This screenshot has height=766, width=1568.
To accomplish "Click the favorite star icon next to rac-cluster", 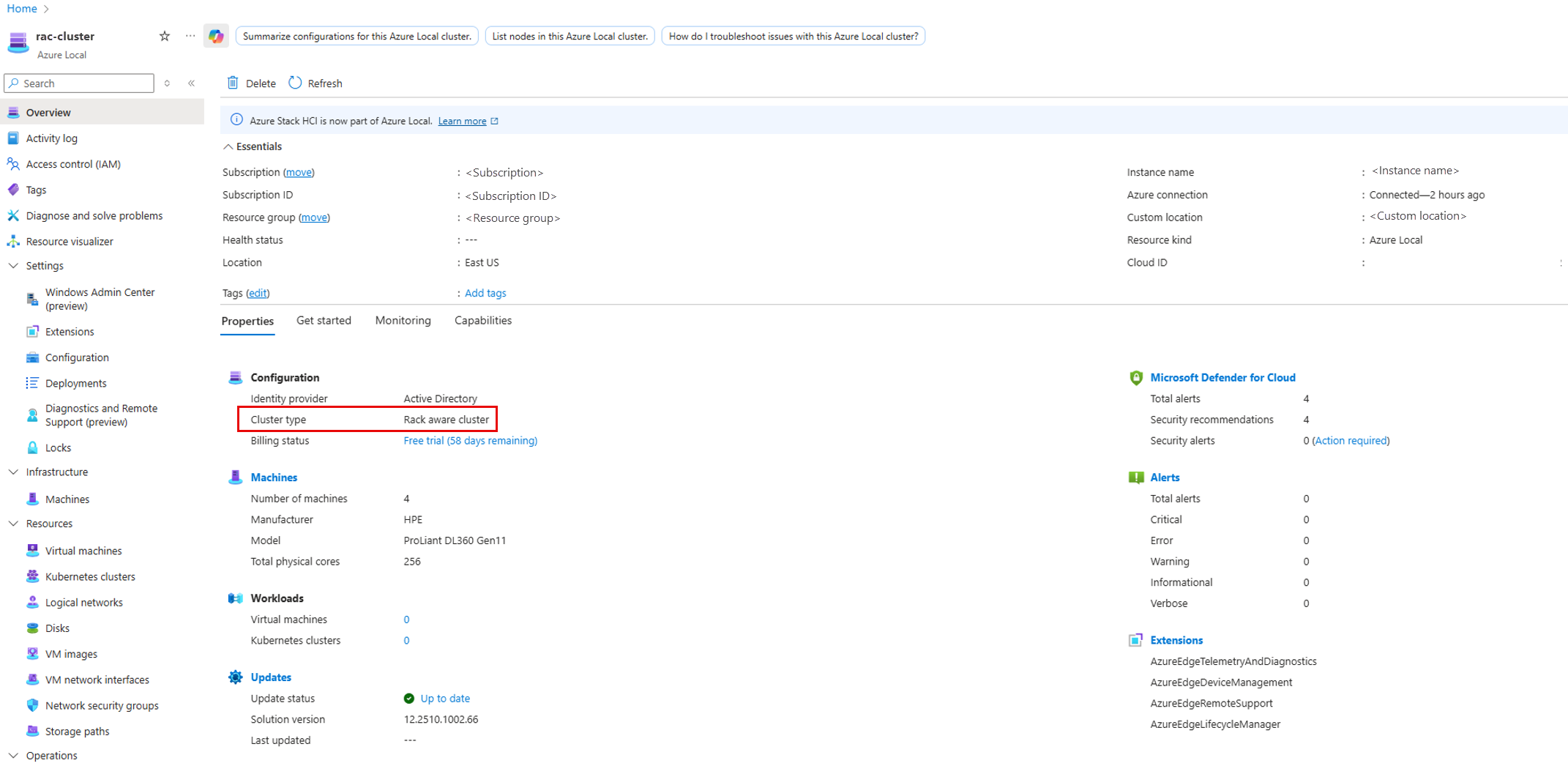I will (165, 36).
